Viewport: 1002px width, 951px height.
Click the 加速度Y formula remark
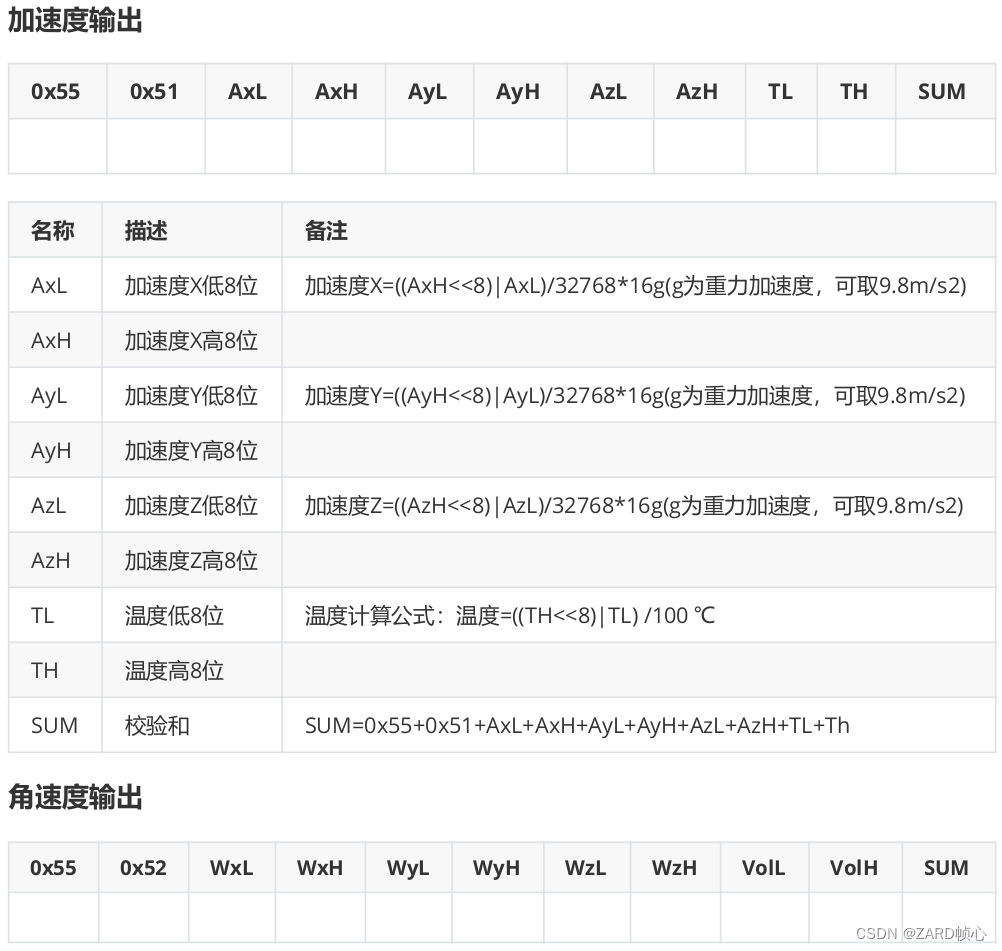click(635, 395)
